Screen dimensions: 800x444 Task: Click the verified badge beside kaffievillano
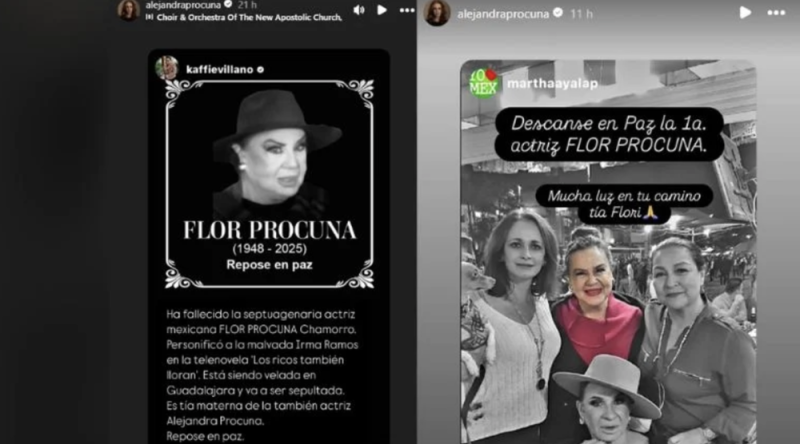(260, 70)
